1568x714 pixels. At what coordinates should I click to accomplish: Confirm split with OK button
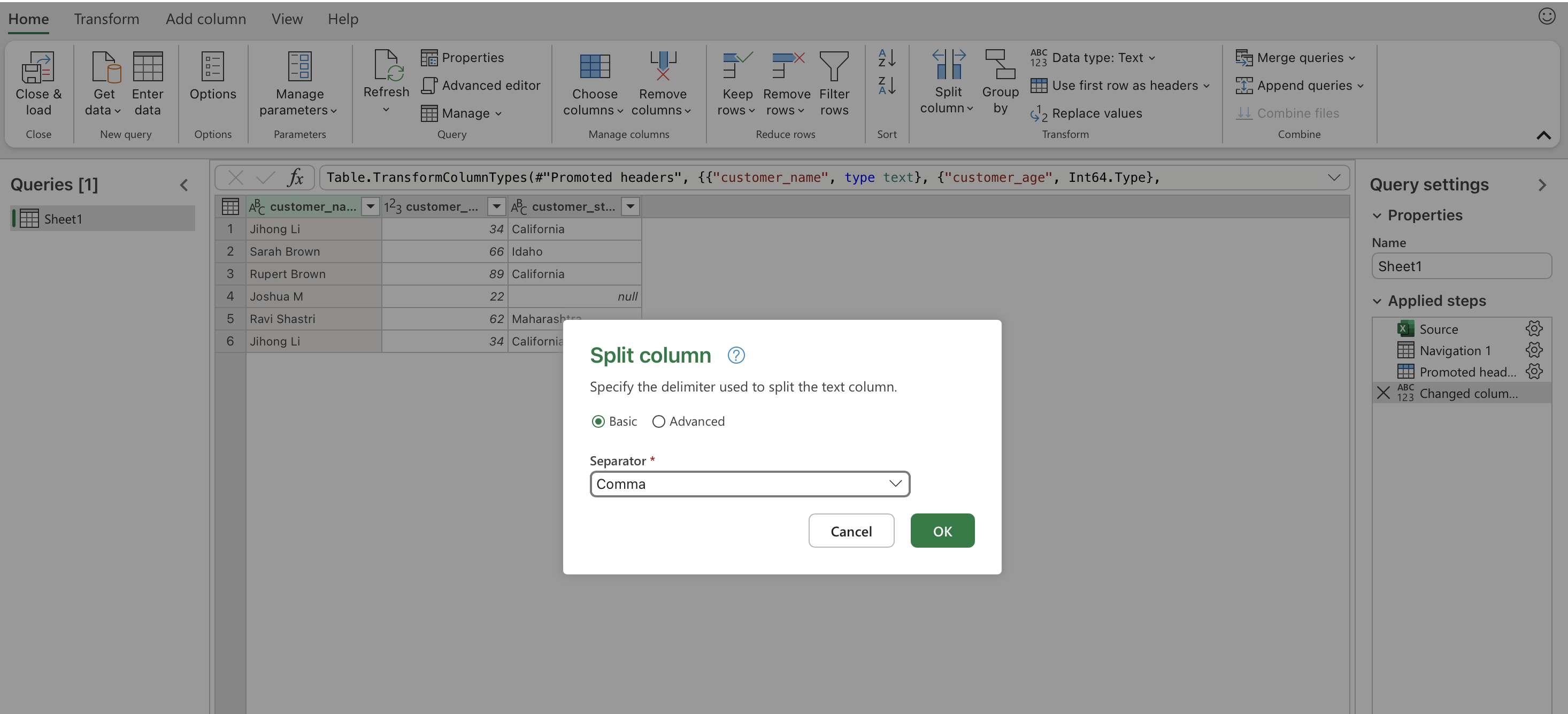pyautogui.click(x=942, y=531)
